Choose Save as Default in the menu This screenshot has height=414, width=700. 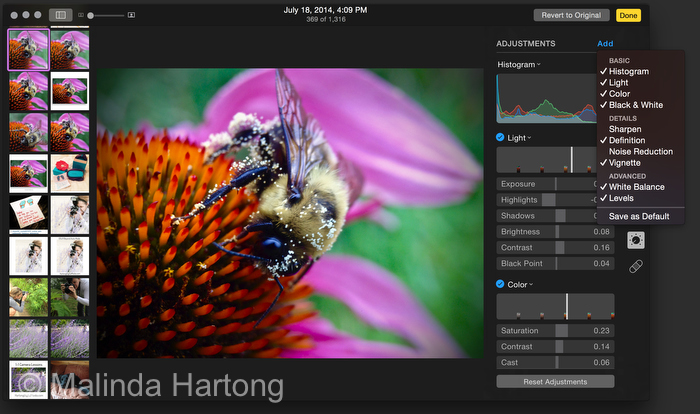pyautogui.click(x=641, y=216)
